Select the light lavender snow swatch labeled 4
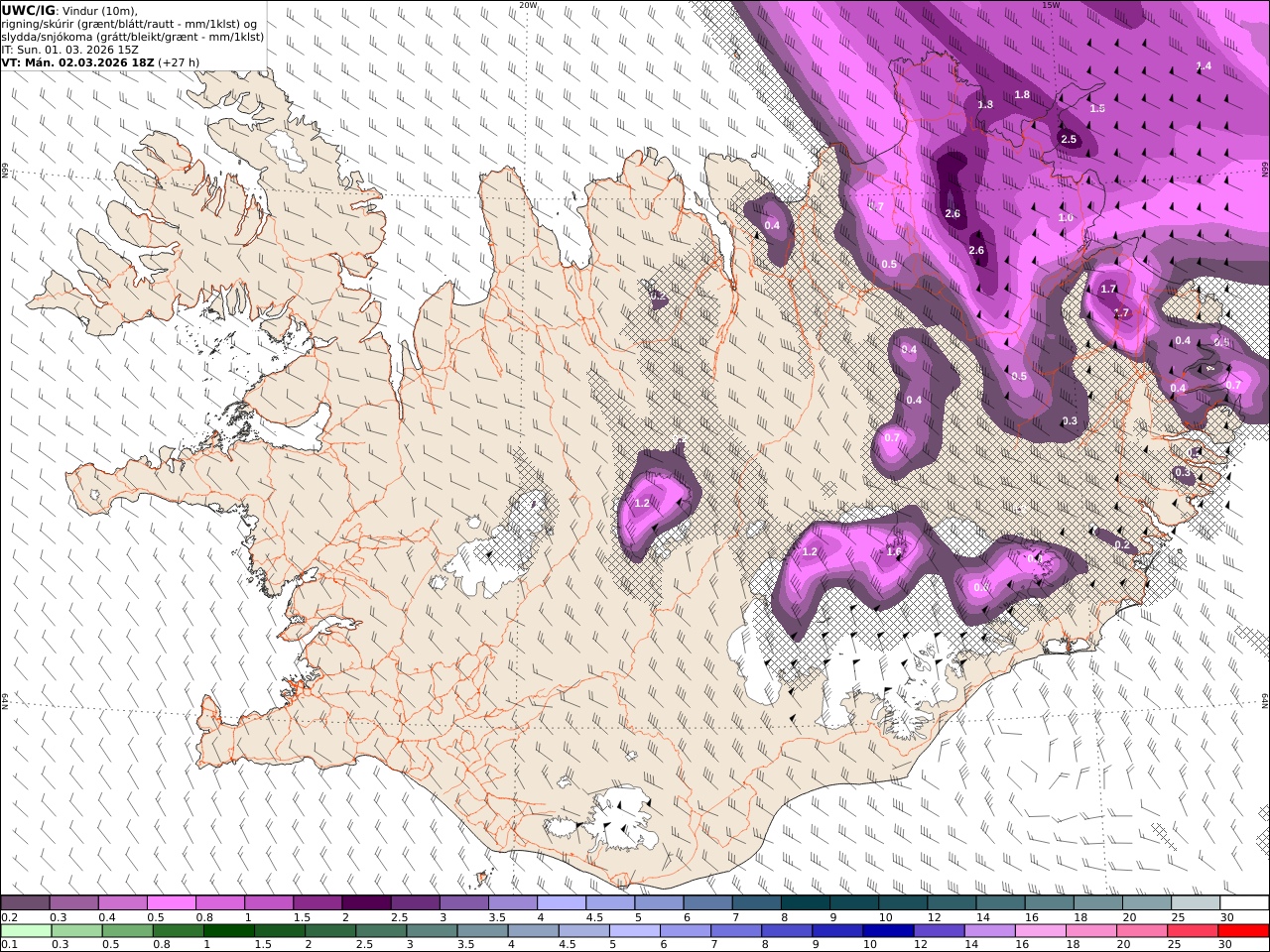 coord(561,902)
